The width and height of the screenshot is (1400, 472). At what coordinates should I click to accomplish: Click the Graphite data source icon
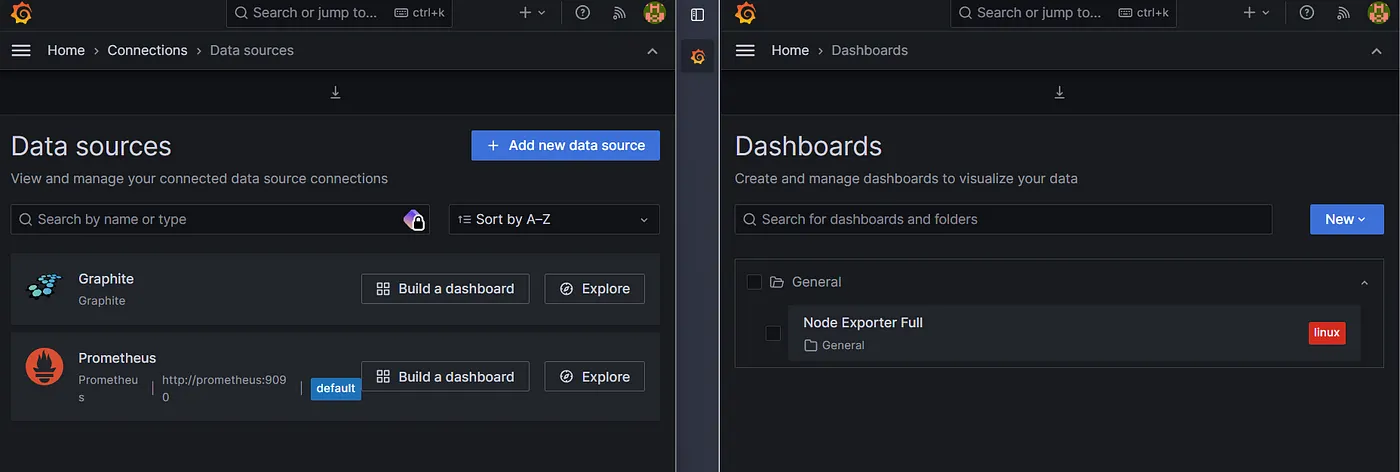pos(44,288)
